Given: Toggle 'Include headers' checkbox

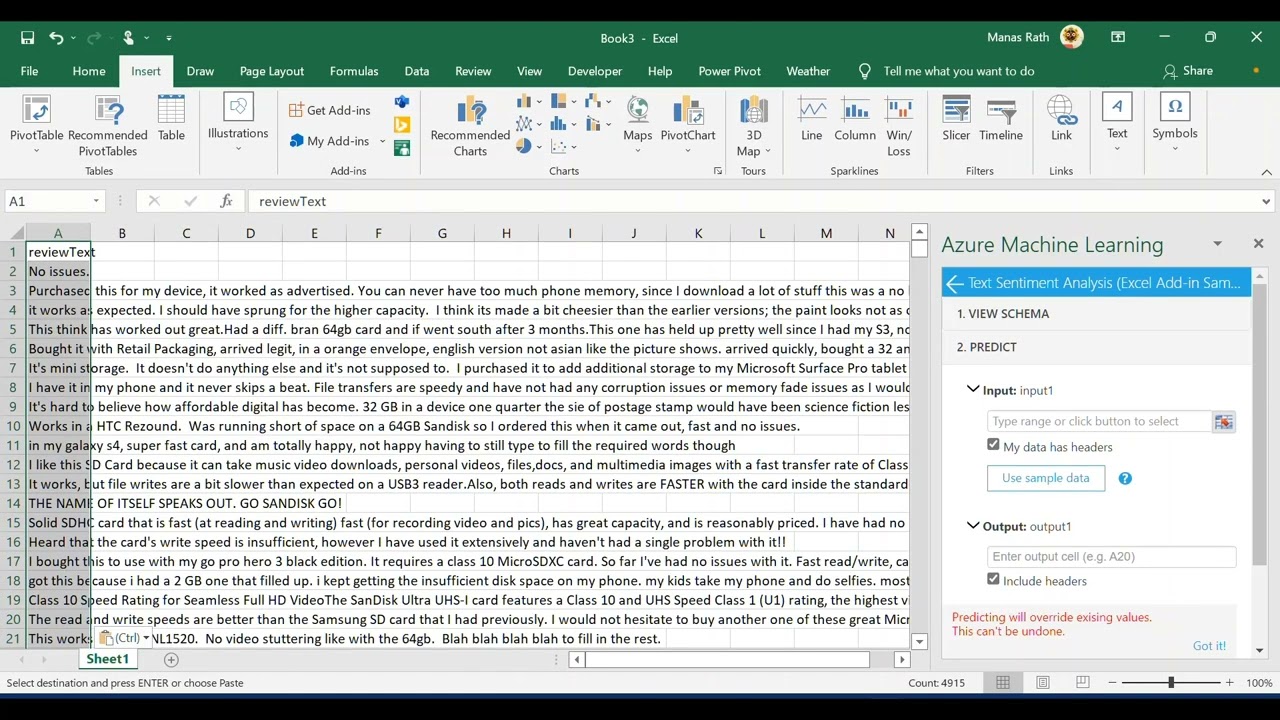Looking at the screenshot, I should [x=993, y=579].
